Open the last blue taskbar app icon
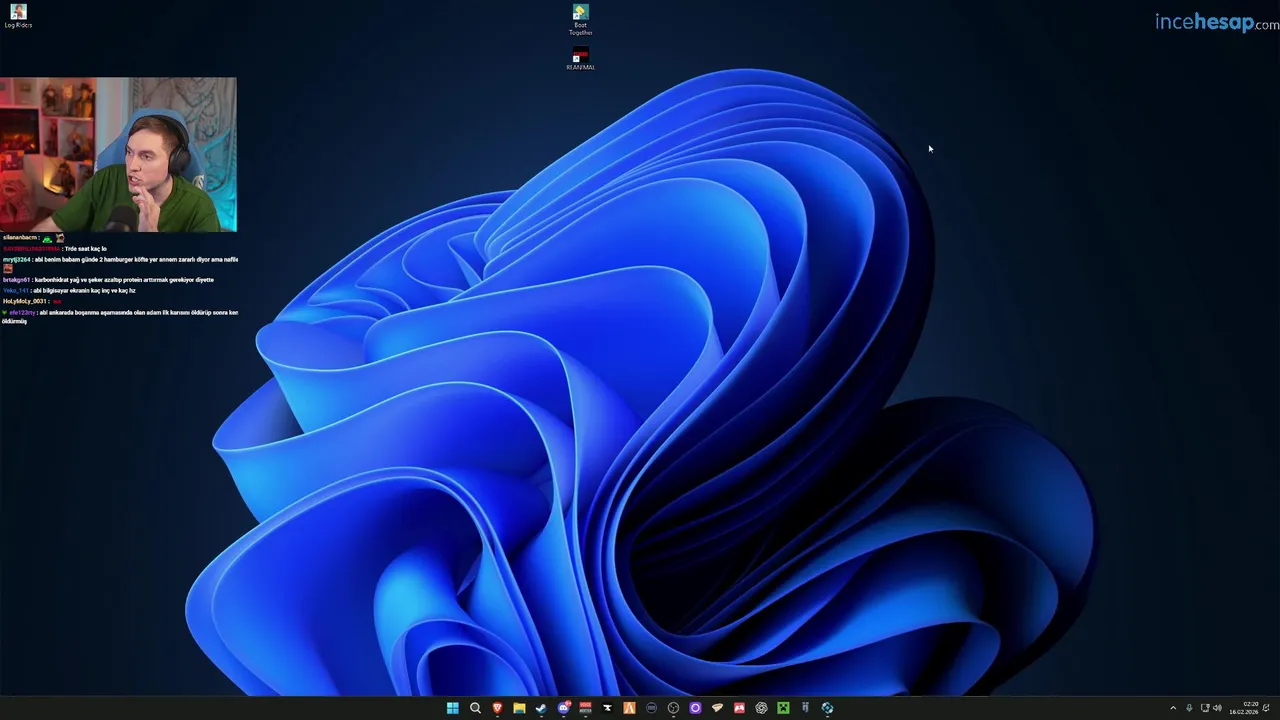Screen dimensions: 1280x720 point(827,708)
